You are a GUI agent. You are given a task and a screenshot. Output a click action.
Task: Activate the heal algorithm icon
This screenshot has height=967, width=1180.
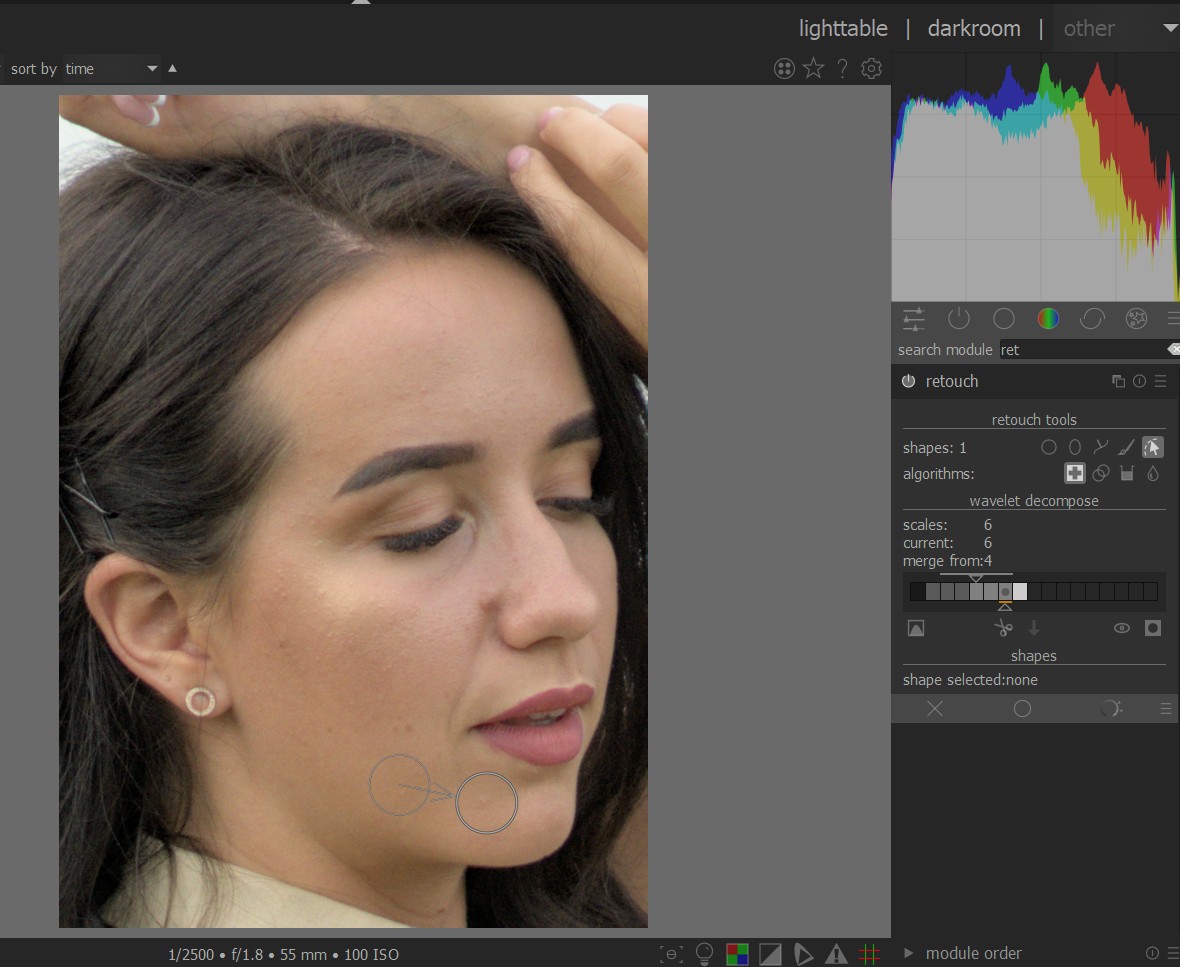point(1075,473)
